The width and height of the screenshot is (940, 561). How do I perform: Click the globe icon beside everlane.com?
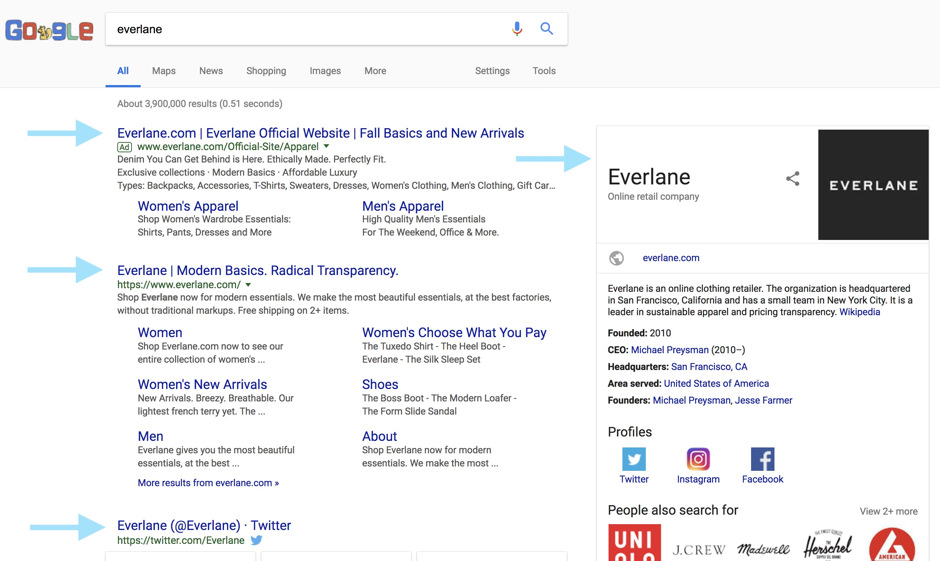[617, 258]
